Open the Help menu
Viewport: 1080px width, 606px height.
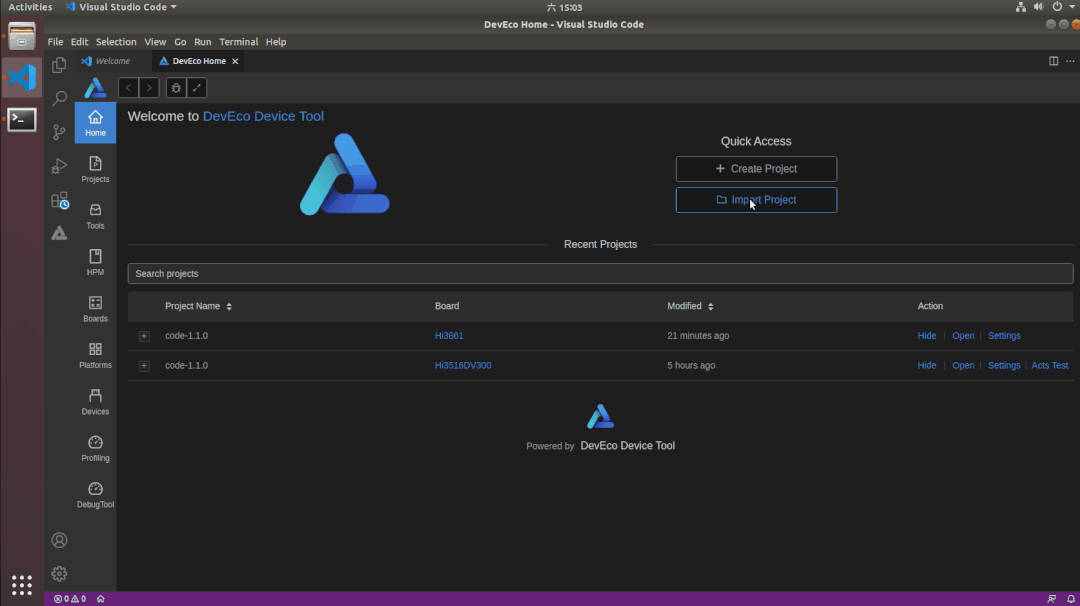[x=276, y=42]
